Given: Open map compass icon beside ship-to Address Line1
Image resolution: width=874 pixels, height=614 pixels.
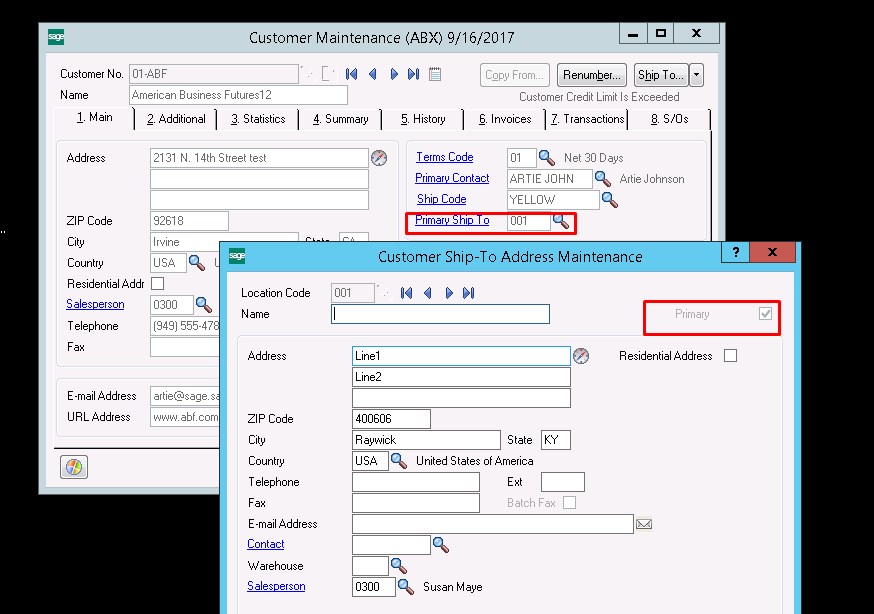Looking at the screenshot, I should click(x=581, y=356).
